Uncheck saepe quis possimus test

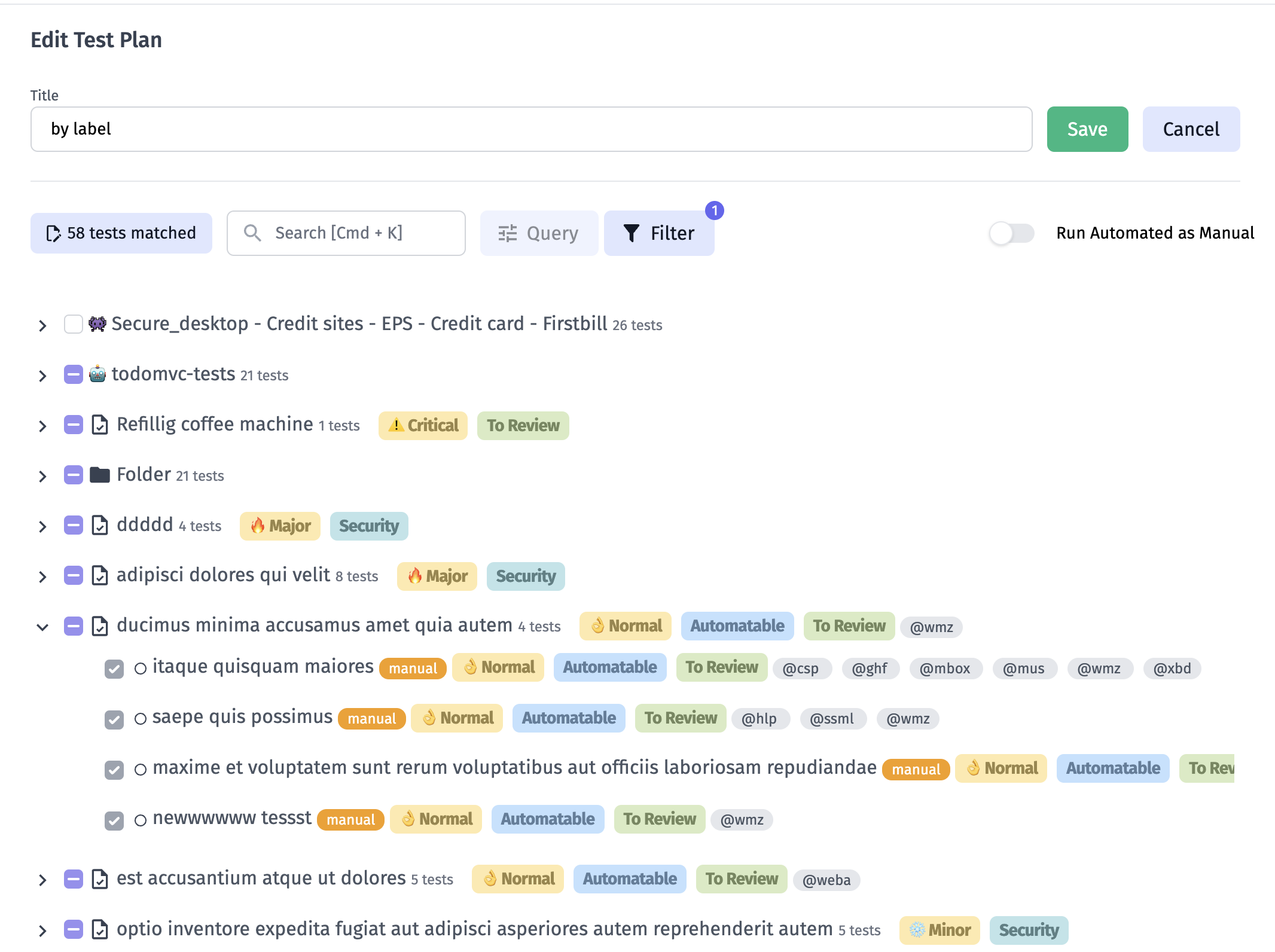[114, 719]
